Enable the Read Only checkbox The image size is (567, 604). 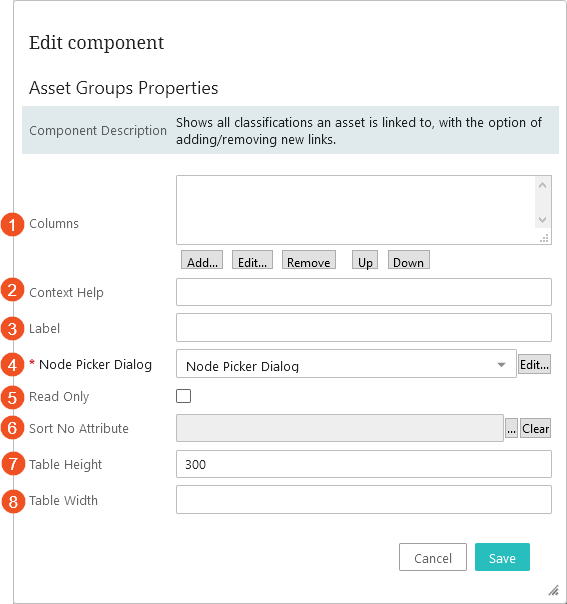(x=183, y=396)
